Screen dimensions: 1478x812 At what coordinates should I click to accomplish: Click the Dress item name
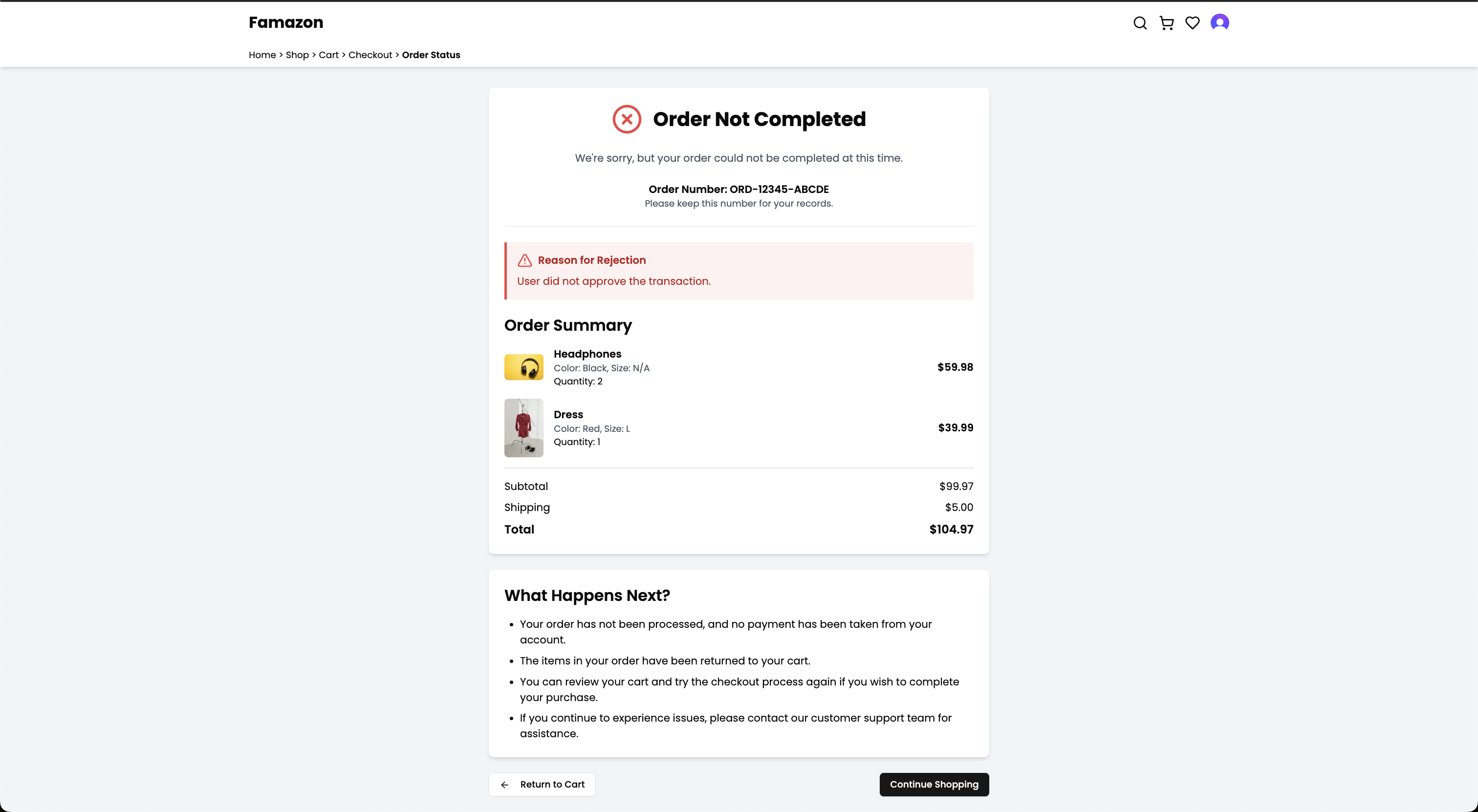pyautogui.click(x=568, y=415)
